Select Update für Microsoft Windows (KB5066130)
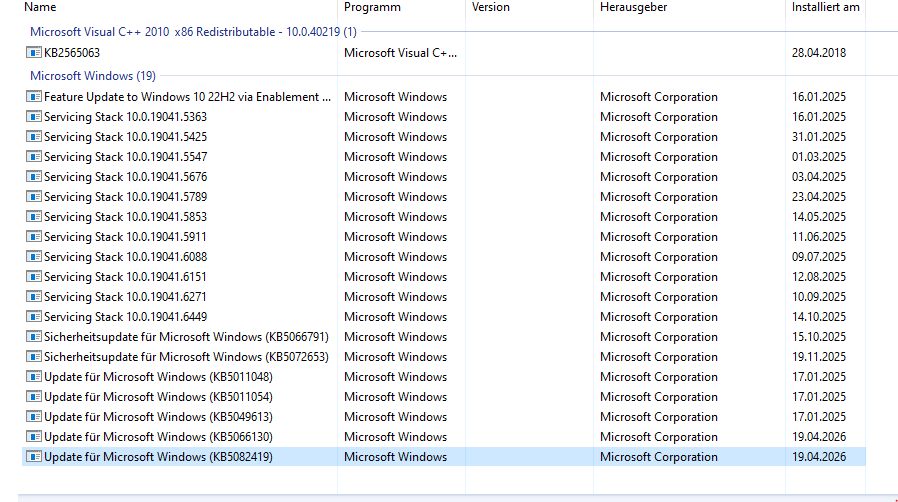The width and height of the screenshot is (898, 502). (158, 437)
